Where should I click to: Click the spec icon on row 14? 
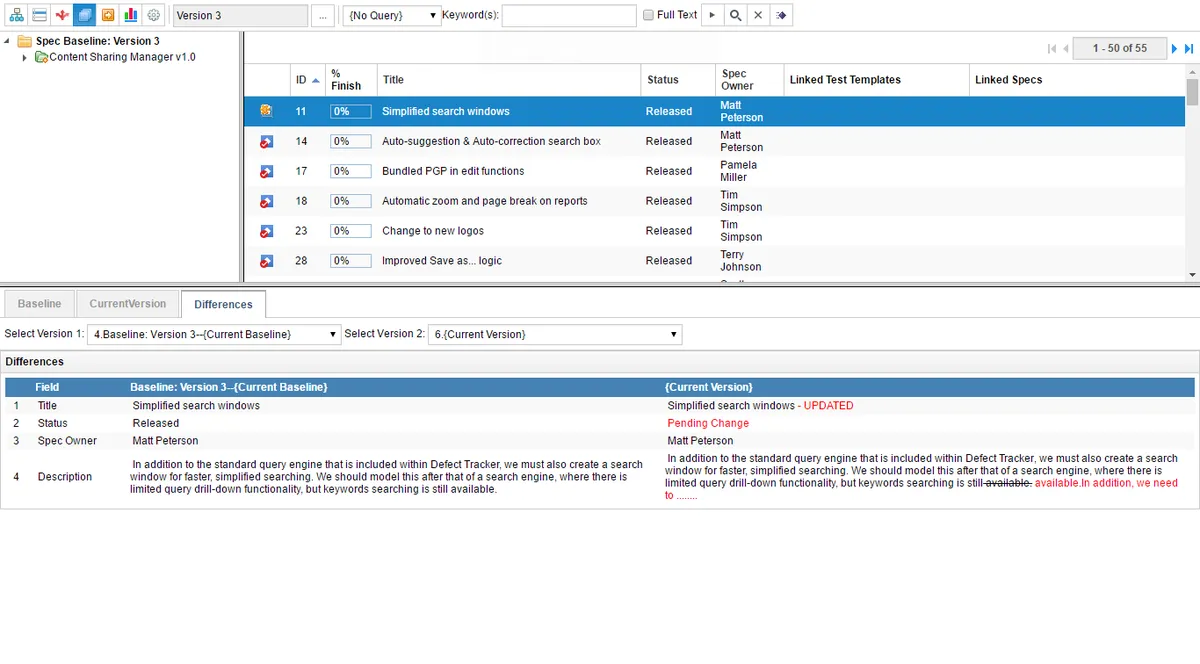[x=266, y=142]
